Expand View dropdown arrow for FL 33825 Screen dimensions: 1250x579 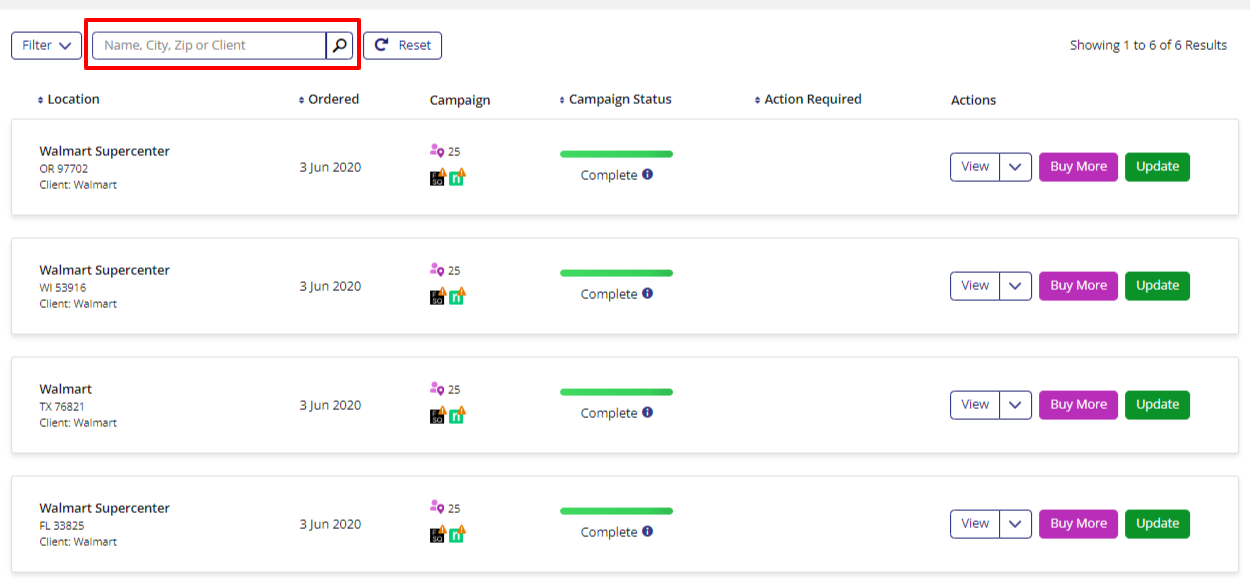coord(1015,524)
